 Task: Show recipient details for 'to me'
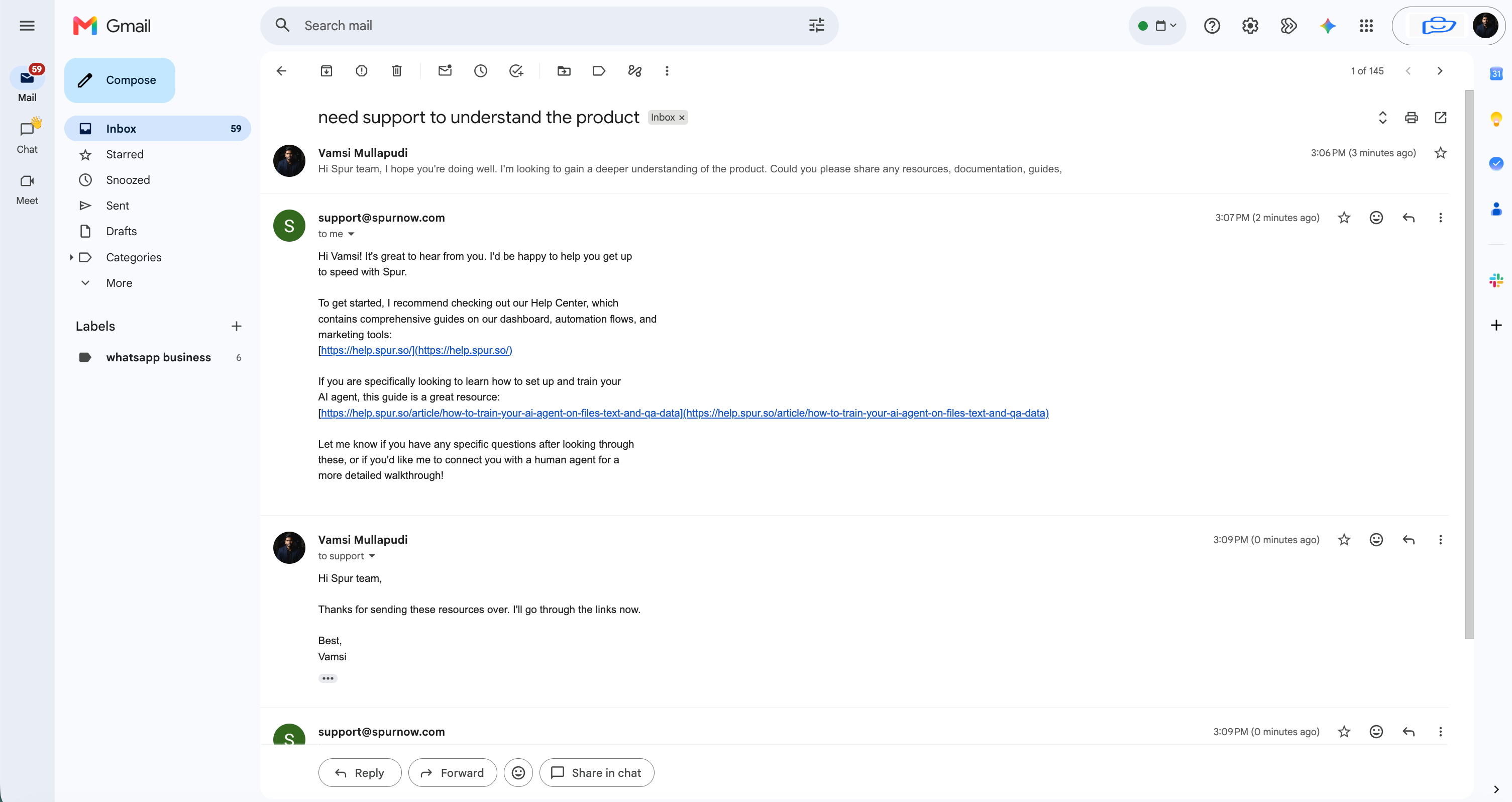click(x=351, y=234)
